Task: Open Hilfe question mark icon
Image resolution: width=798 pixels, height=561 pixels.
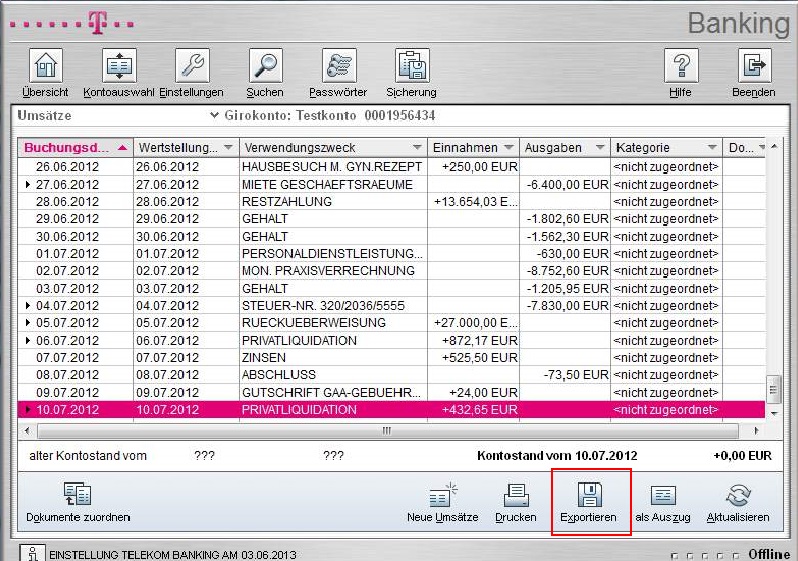Action: (681, 66)
